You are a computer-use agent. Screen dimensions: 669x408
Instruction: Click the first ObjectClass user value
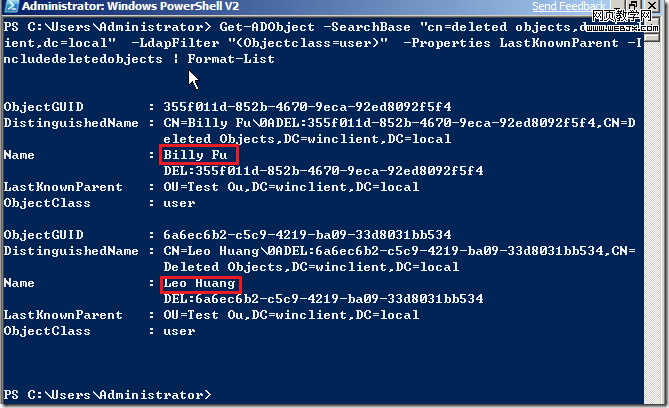tap(179, 203)
